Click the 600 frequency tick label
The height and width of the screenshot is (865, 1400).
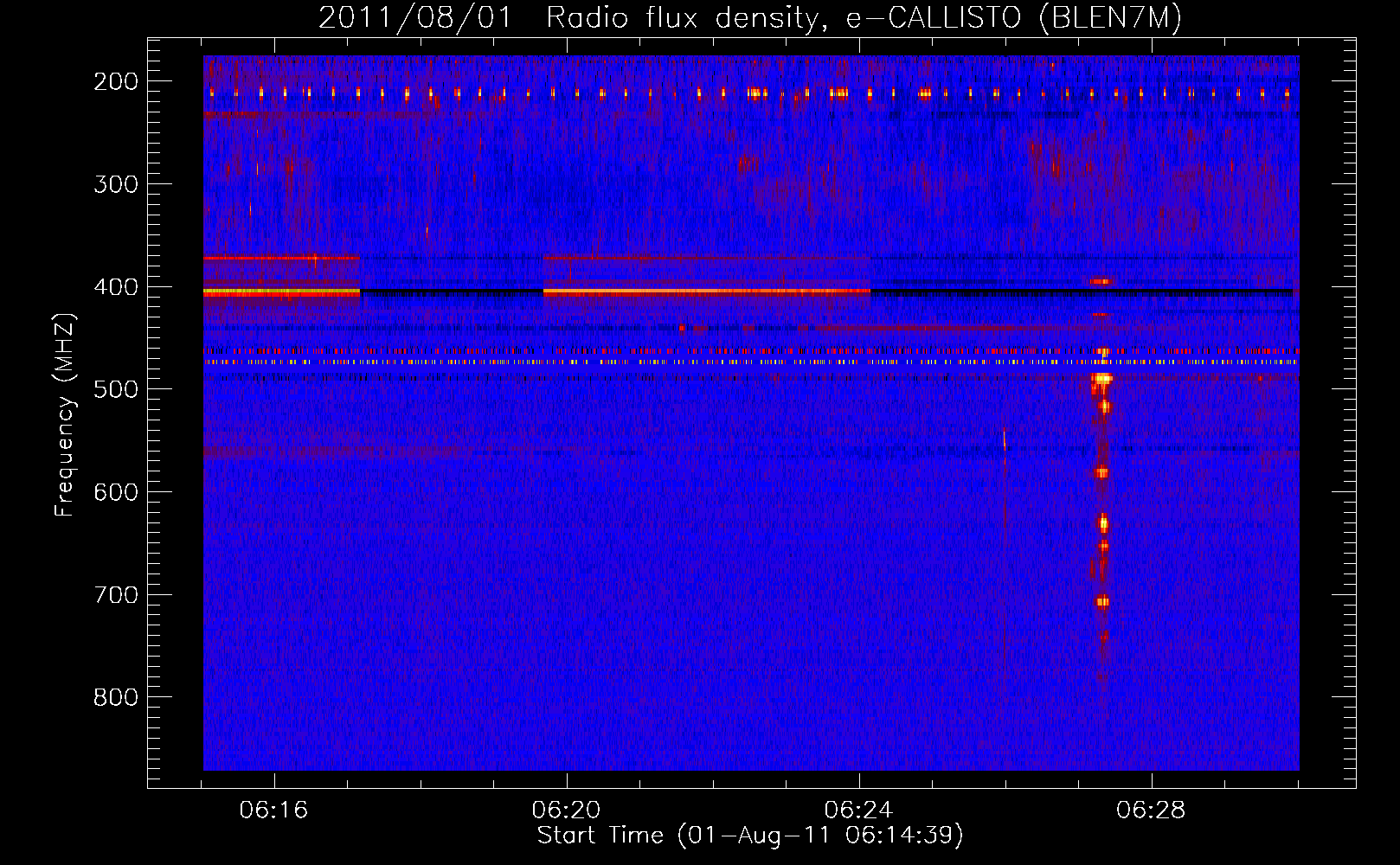(116, 492)
